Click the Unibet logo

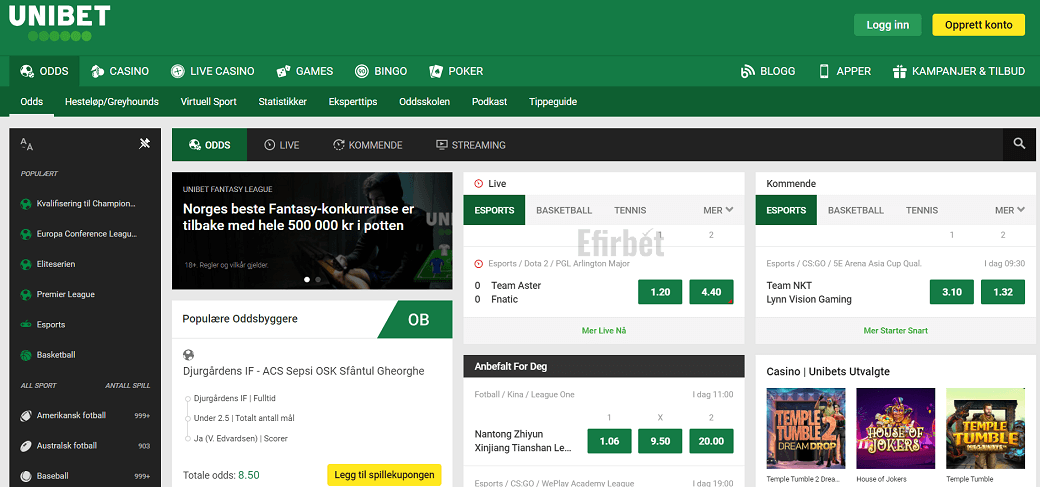(60, 23)
